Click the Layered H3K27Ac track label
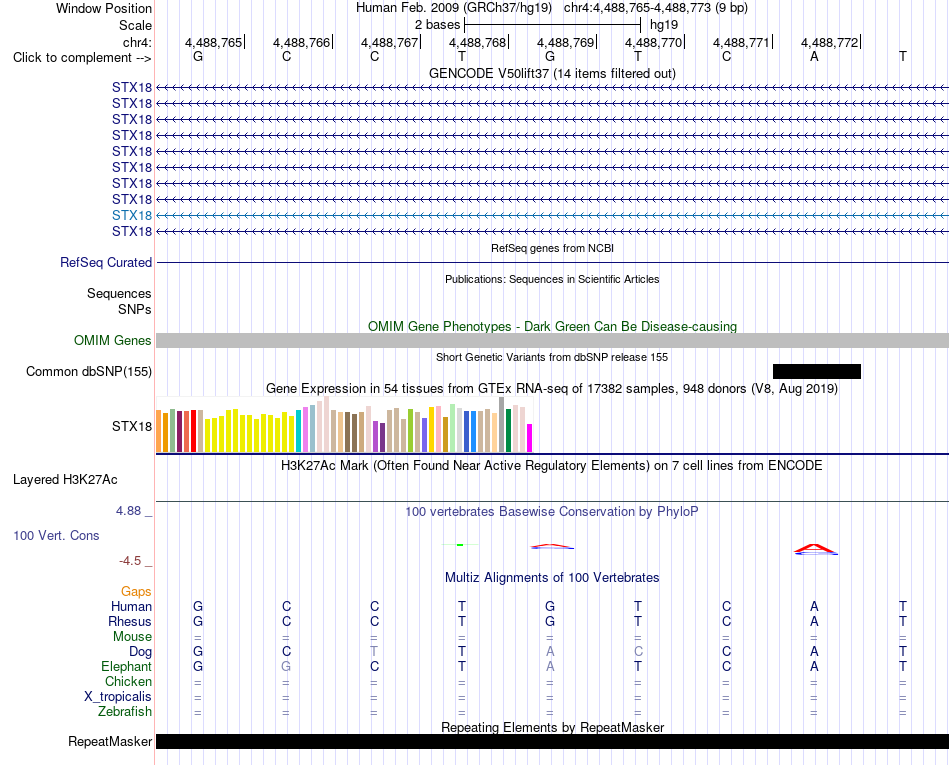 pos(65,480)
